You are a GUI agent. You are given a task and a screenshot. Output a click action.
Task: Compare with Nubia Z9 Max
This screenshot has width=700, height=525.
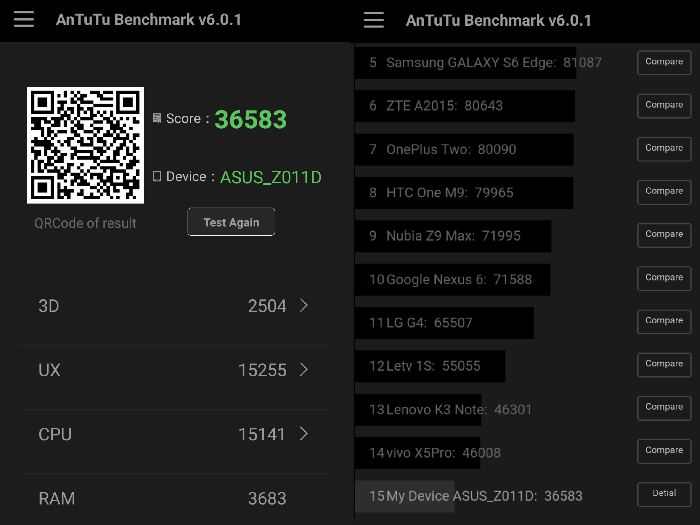[x=664, y=235]
